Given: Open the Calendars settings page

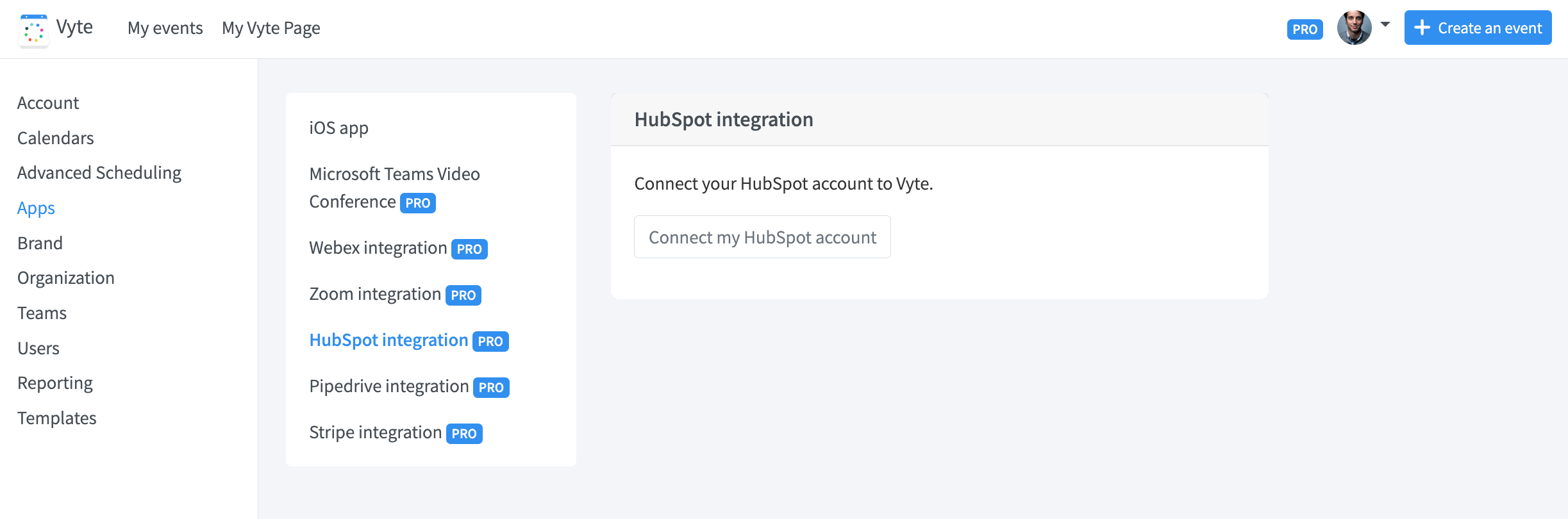Looking at the screenshot, I should click(55, 137).
